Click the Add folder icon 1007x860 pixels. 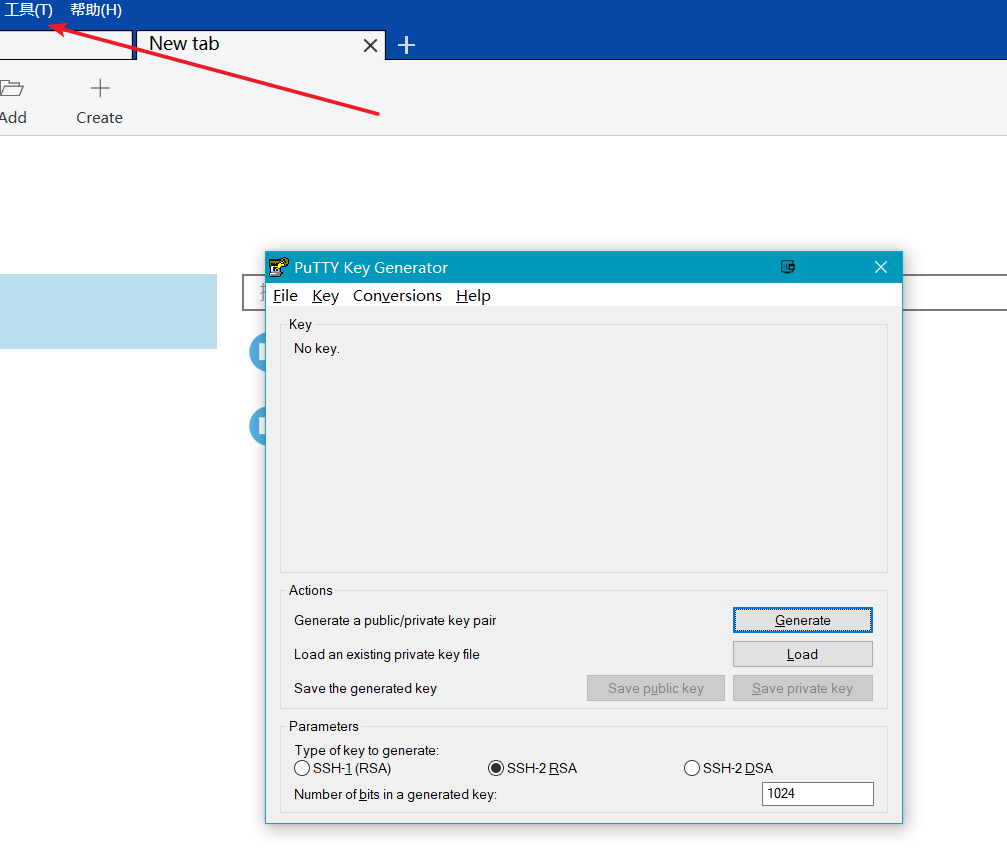pos(12,88)
